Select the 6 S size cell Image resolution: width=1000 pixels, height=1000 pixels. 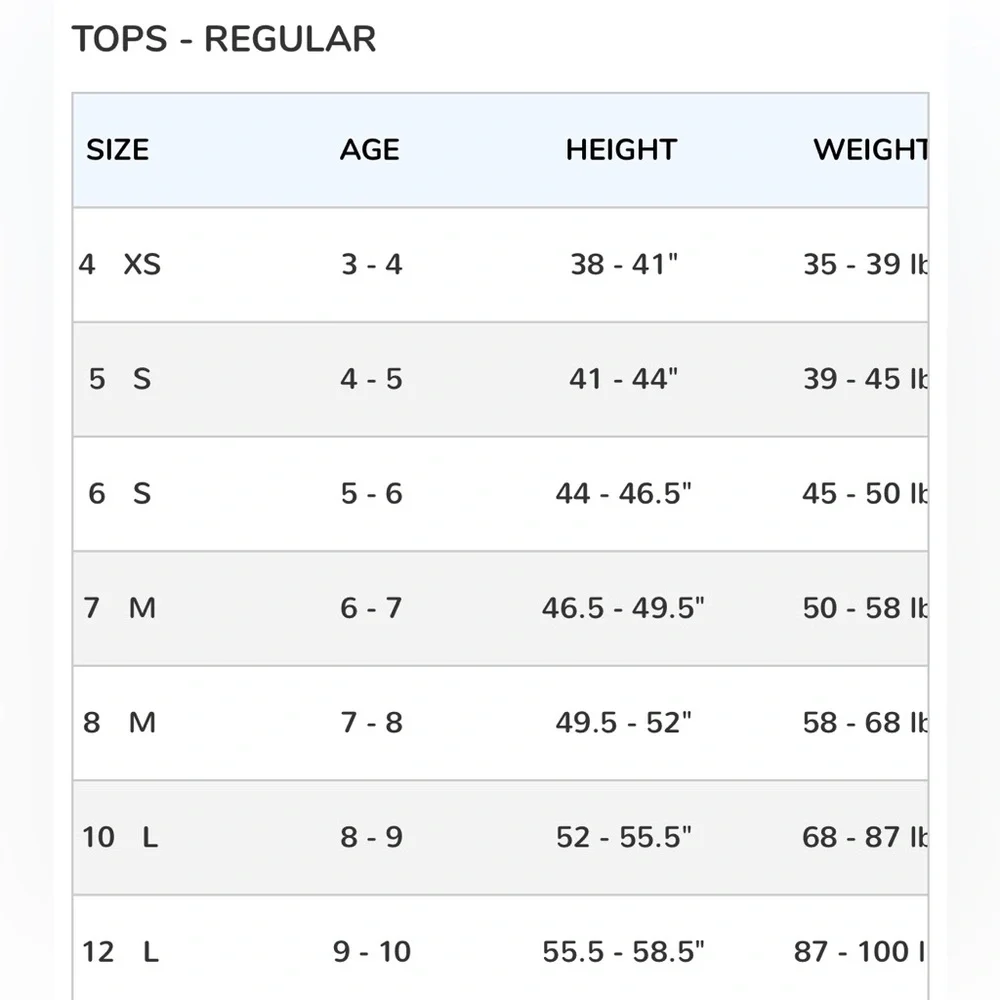click(x=120, y=493)
